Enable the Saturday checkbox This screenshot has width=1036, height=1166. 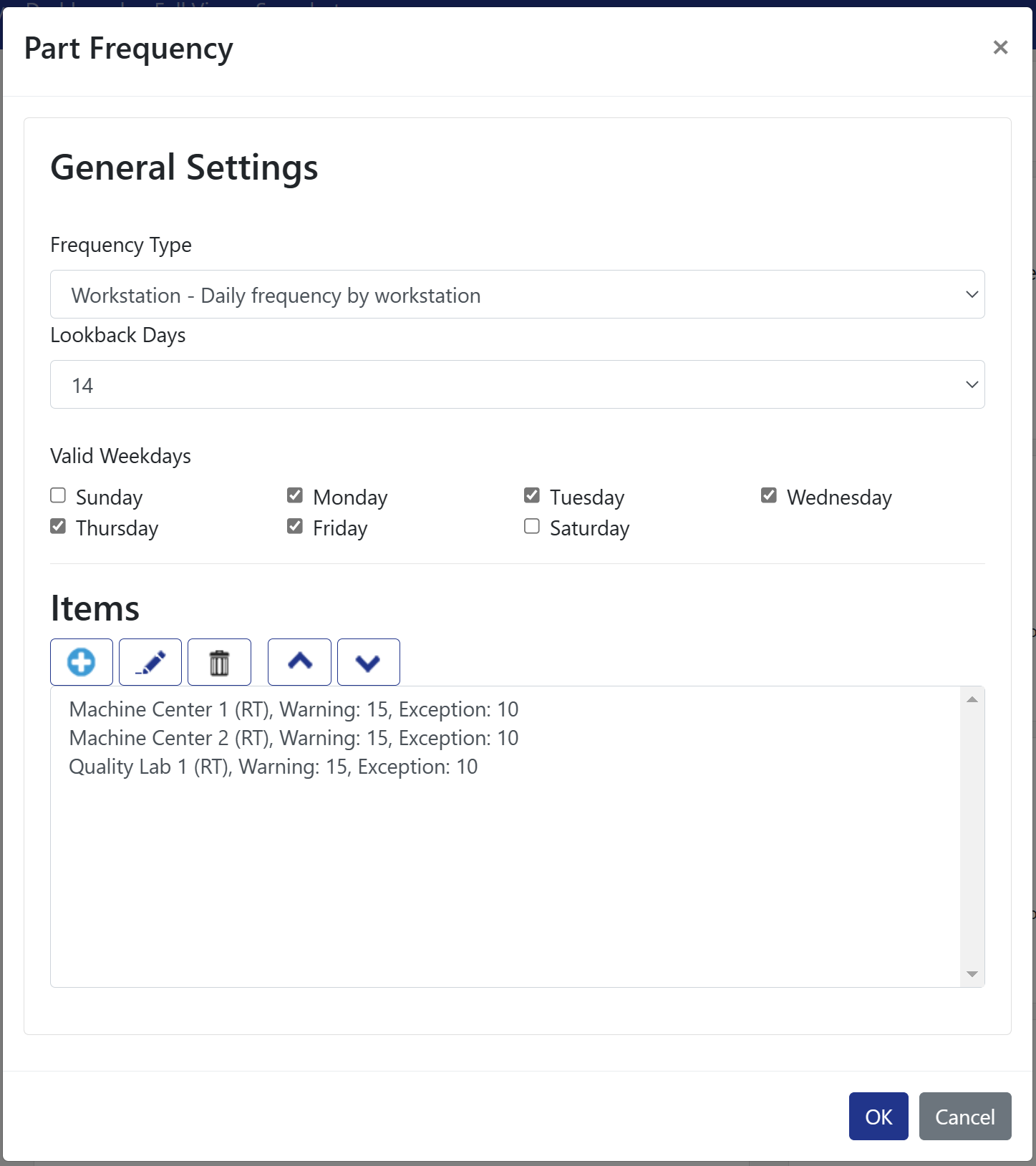coord(532,526)
